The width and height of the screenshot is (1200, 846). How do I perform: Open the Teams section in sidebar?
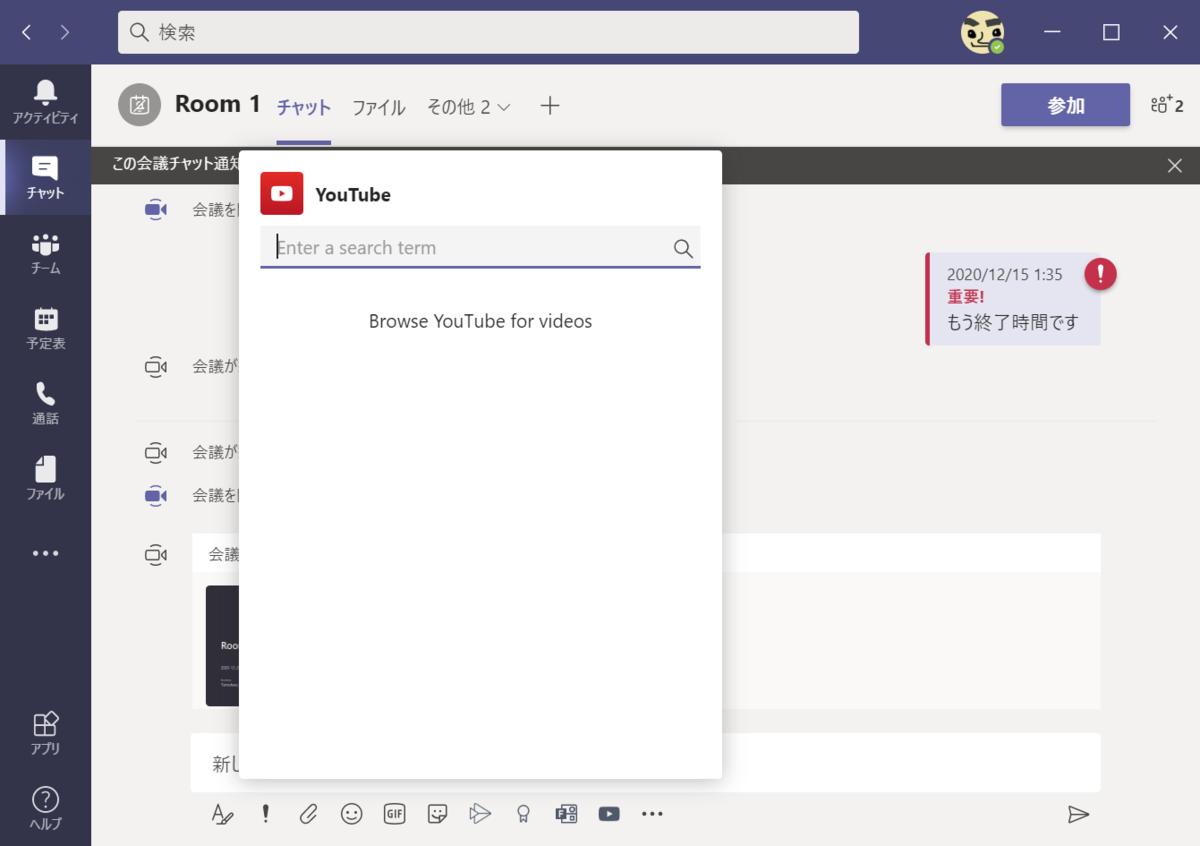[x=45, y=253]
